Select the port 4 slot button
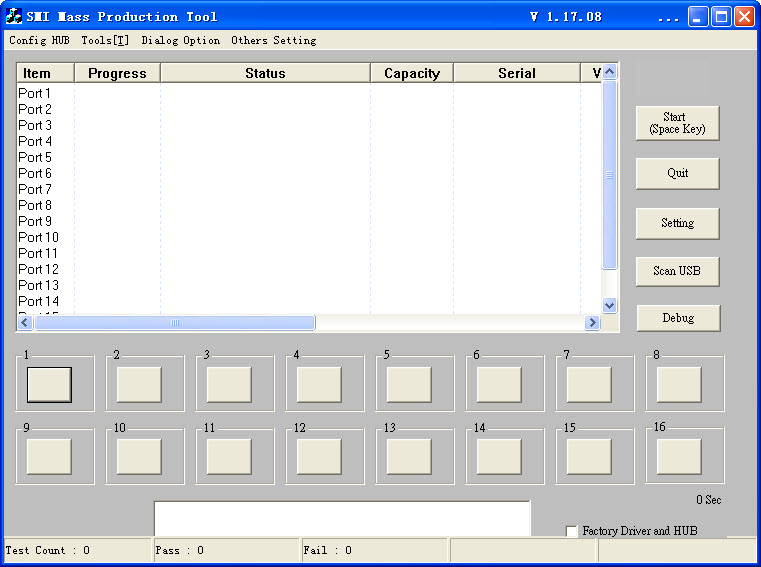The image size is (761, 567). [x=319, y=384]
